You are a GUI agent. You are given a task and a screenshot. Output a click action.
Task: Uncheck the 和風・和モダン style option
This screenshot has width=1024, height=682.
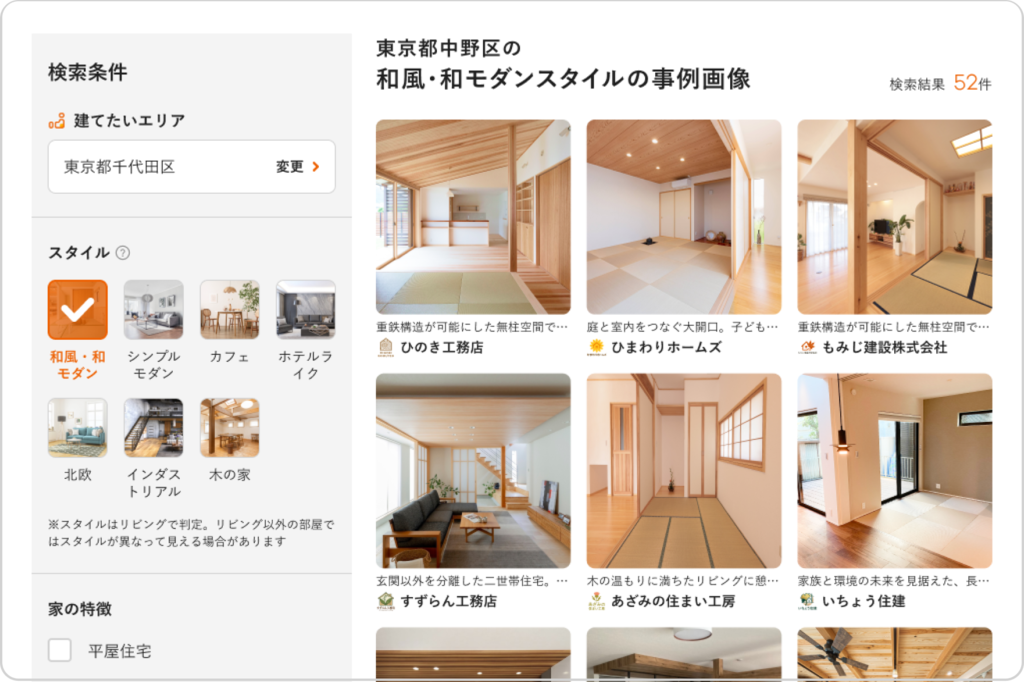[77, 310]
